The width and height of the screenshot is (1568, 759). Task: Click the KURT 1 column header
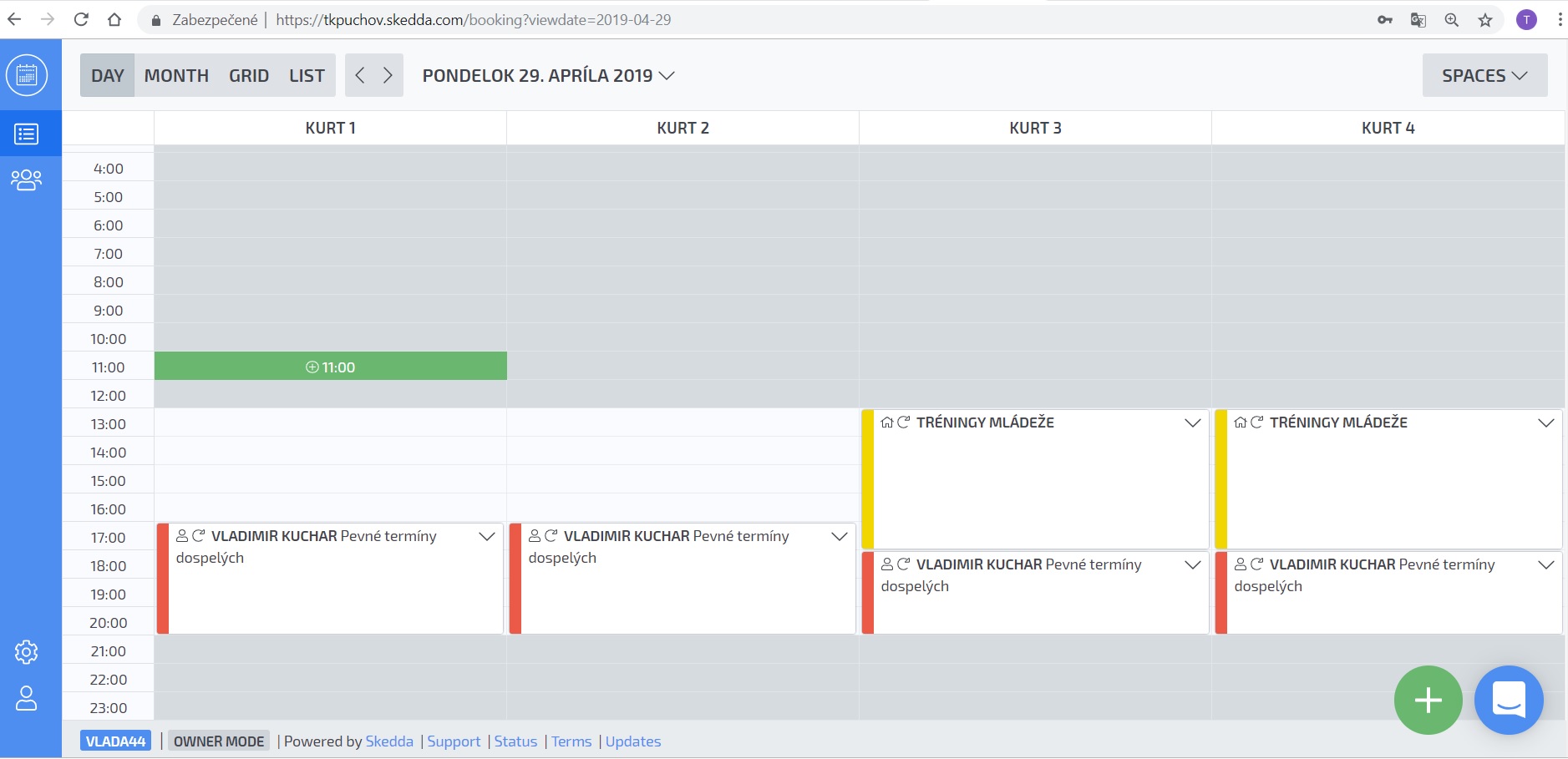(331, 128)
